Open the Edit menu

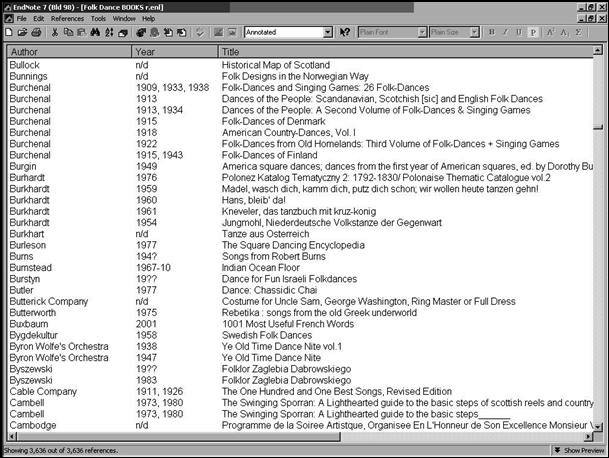(x=38, y=19)
